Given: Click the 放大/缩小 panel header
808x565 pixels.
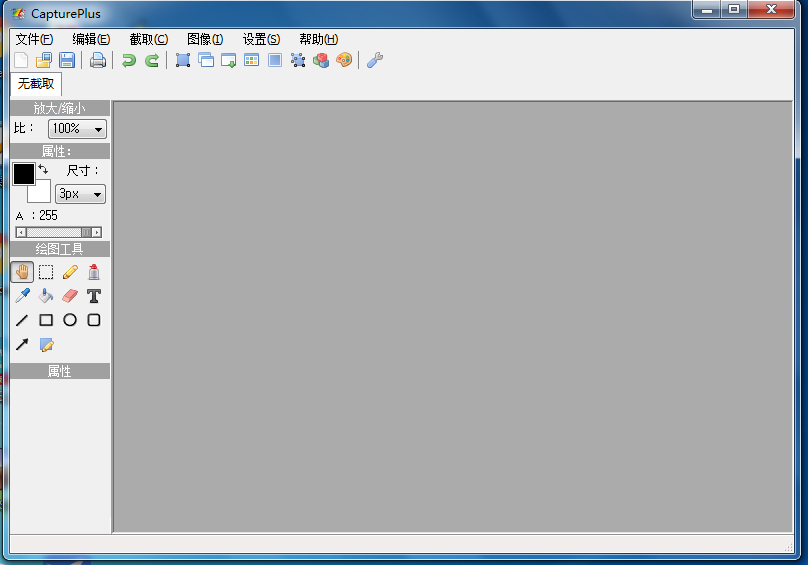Looking at the screenshot, I should click(x=60, y=108).
